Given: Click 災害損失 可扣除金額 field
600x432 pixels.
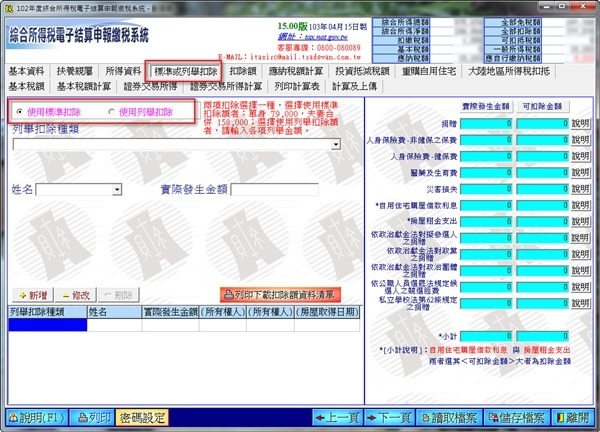Looking at the screenshot, I should click(x=542, y=189).
